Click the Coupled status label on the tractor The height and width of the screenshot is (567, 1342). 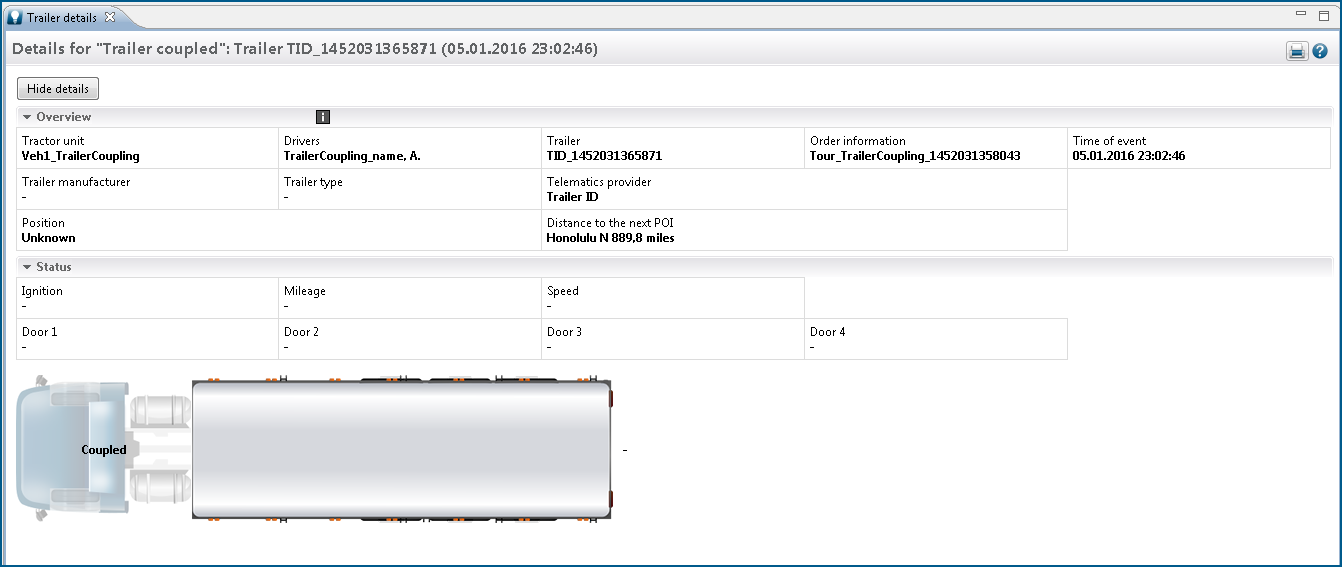coord(104,450)
